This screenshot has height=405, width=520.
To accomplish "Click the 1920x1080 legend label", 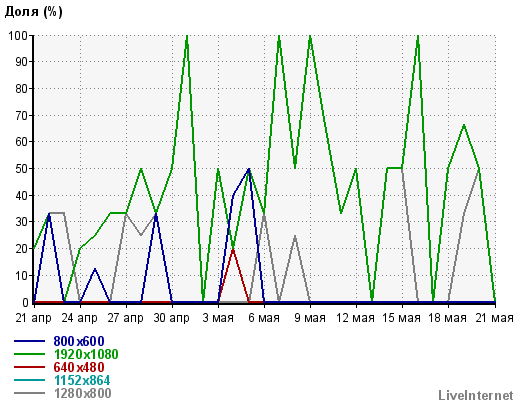I will point(86,354).
